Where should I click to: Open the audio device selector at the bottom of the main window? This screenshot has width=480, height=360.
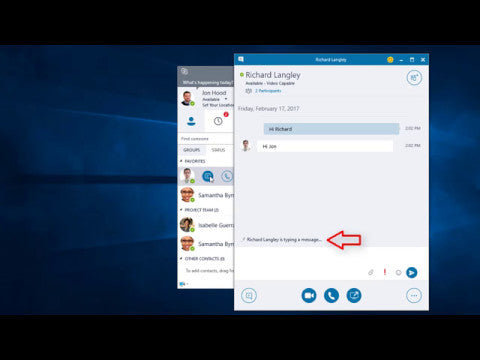click(183, 284)
